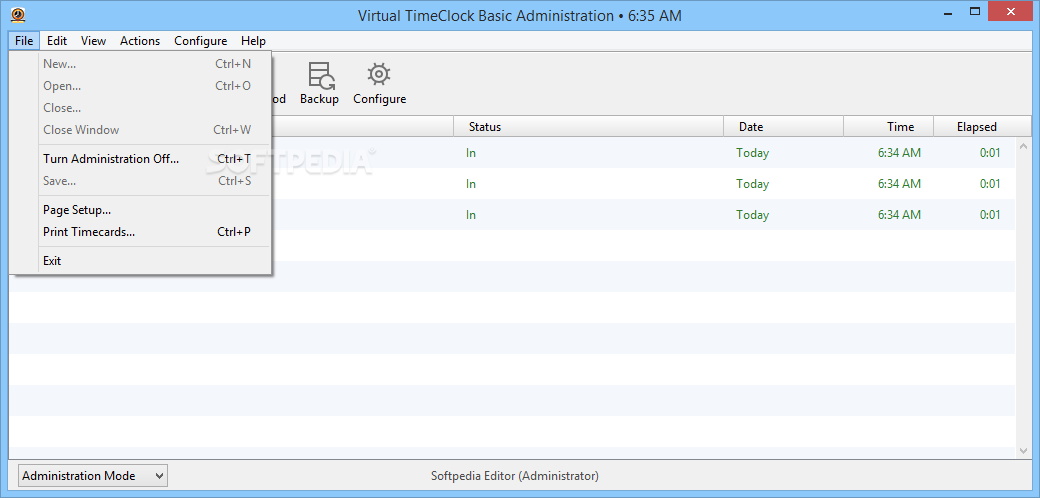The width and height of the screenshot is (1040, 498).
Task: Open the File menu
Action: click(x=24, y=40)
